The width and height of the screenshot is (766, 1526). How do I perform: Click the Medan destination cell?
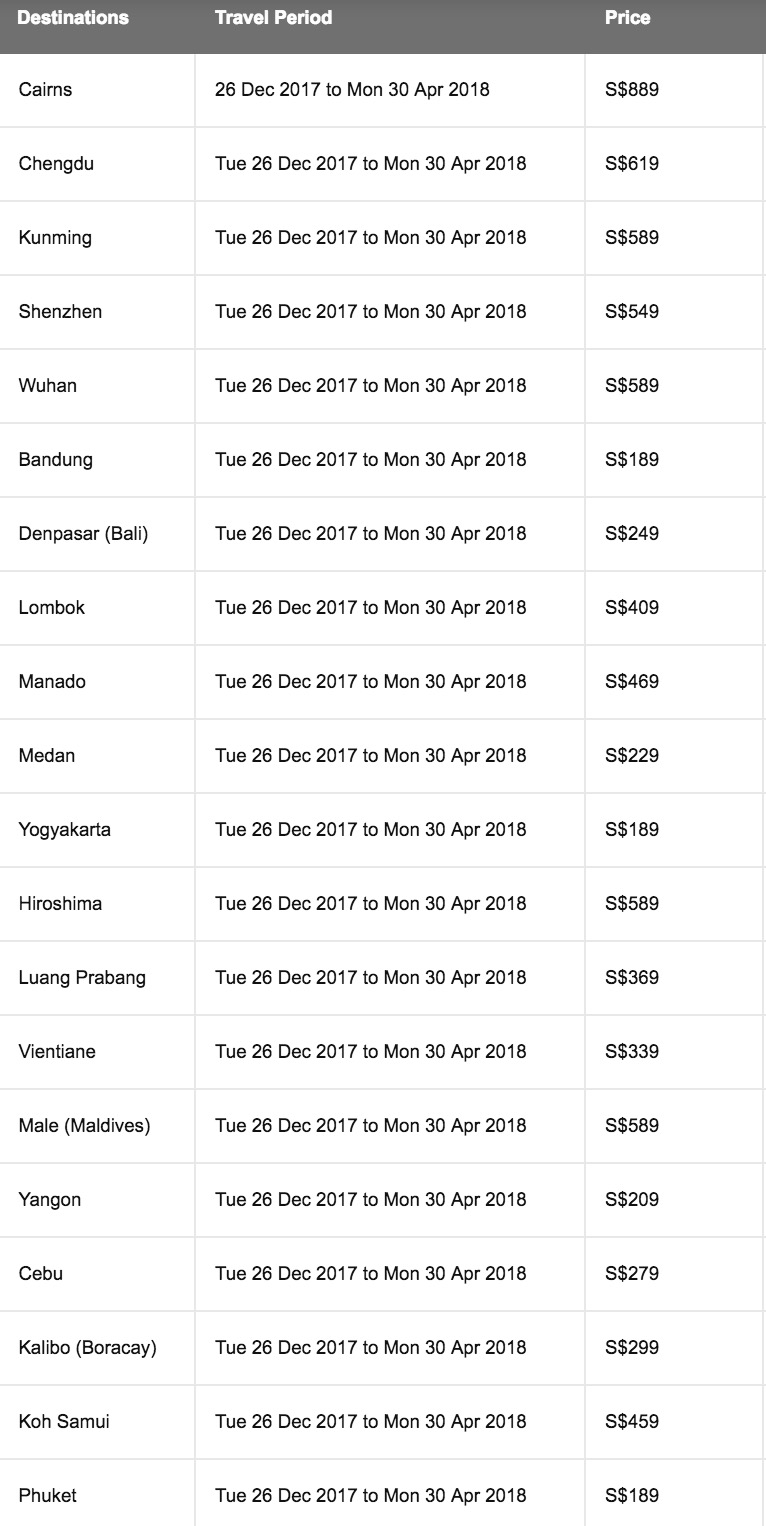click(46, 756)
